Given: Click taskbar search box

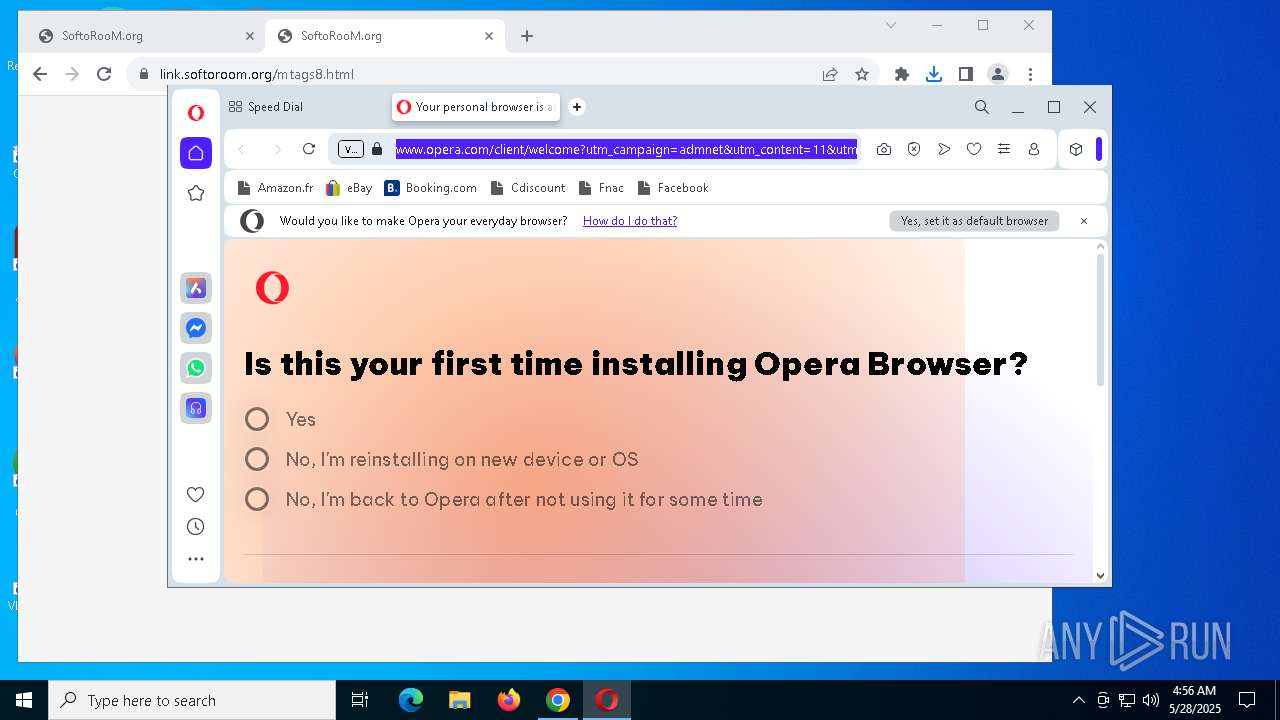Looking at the screenshot, I should (x=192, y=700).
